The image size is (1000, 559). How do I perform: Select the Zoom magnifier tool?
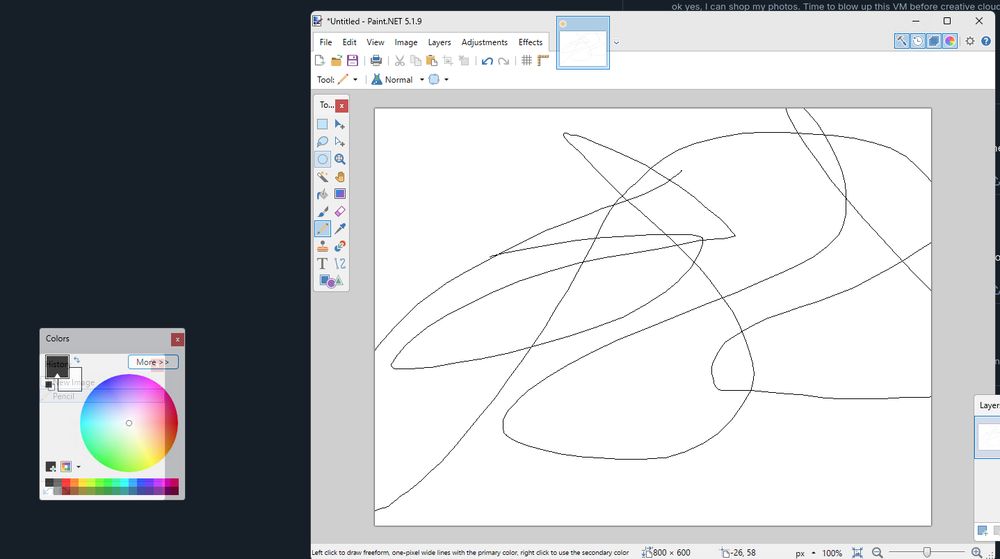(340, 159)
